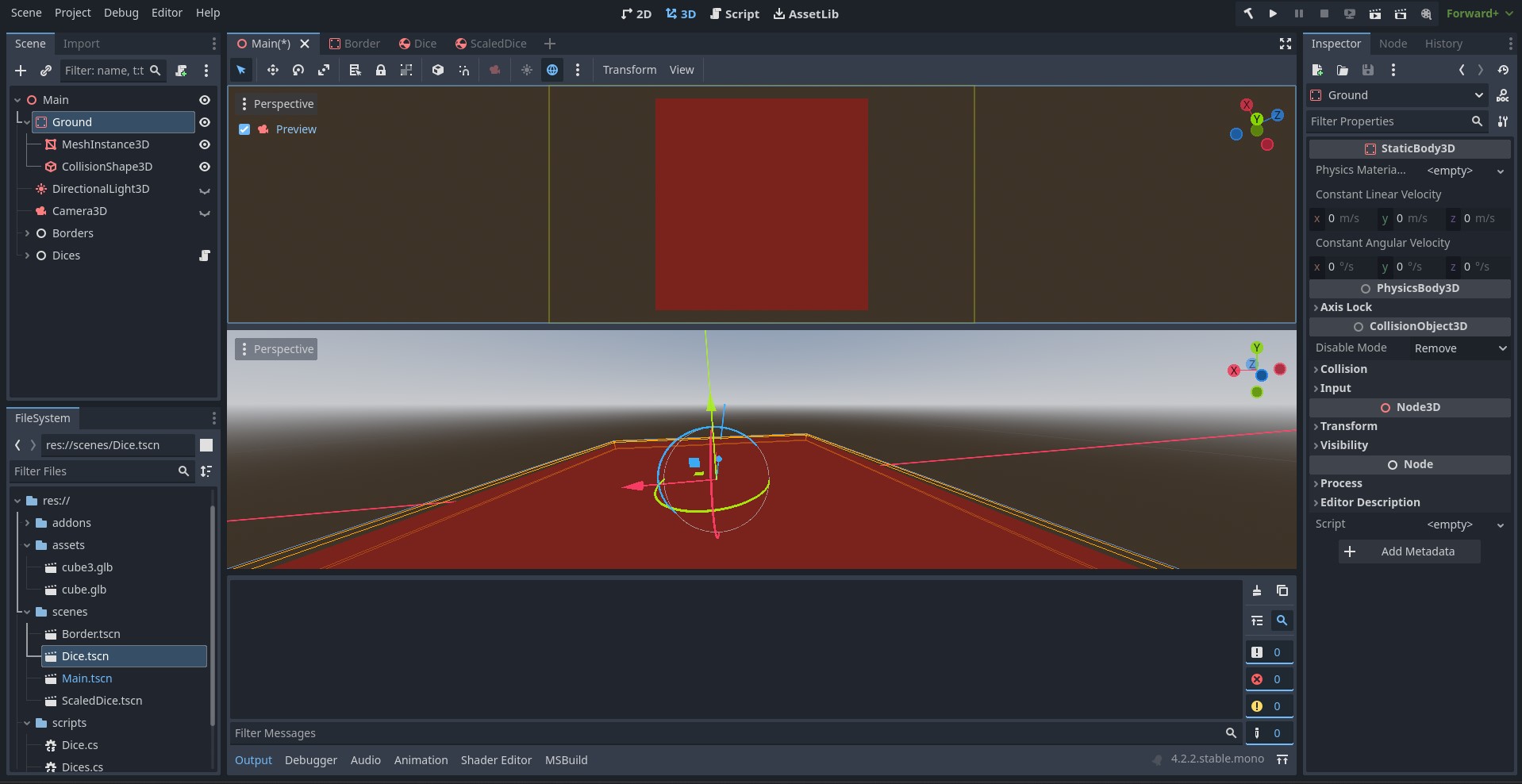This screenshot has height=784, width=1522.
Task: Click the lock selected node icon
Action: pos(381,70)
